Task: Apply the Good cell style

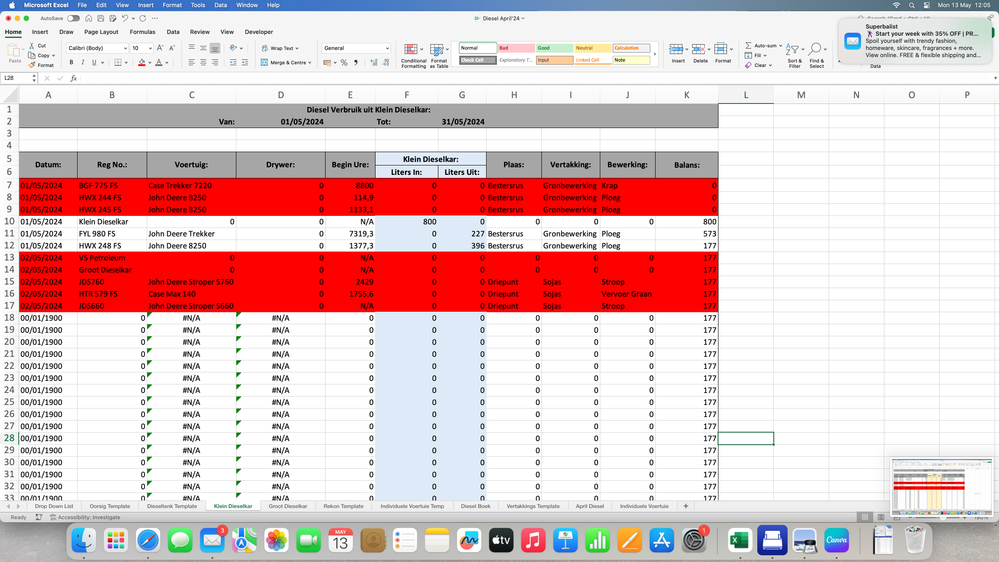Action: coord(554,48)
